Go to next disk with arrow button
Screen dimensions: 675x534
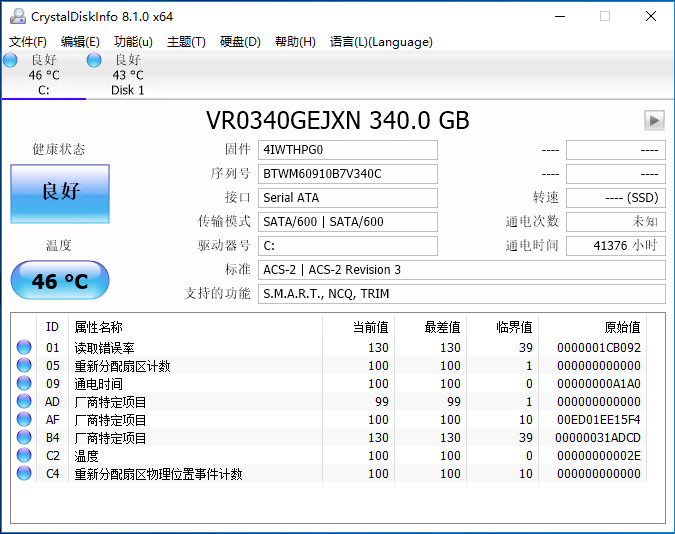click(x=654, y=120)
